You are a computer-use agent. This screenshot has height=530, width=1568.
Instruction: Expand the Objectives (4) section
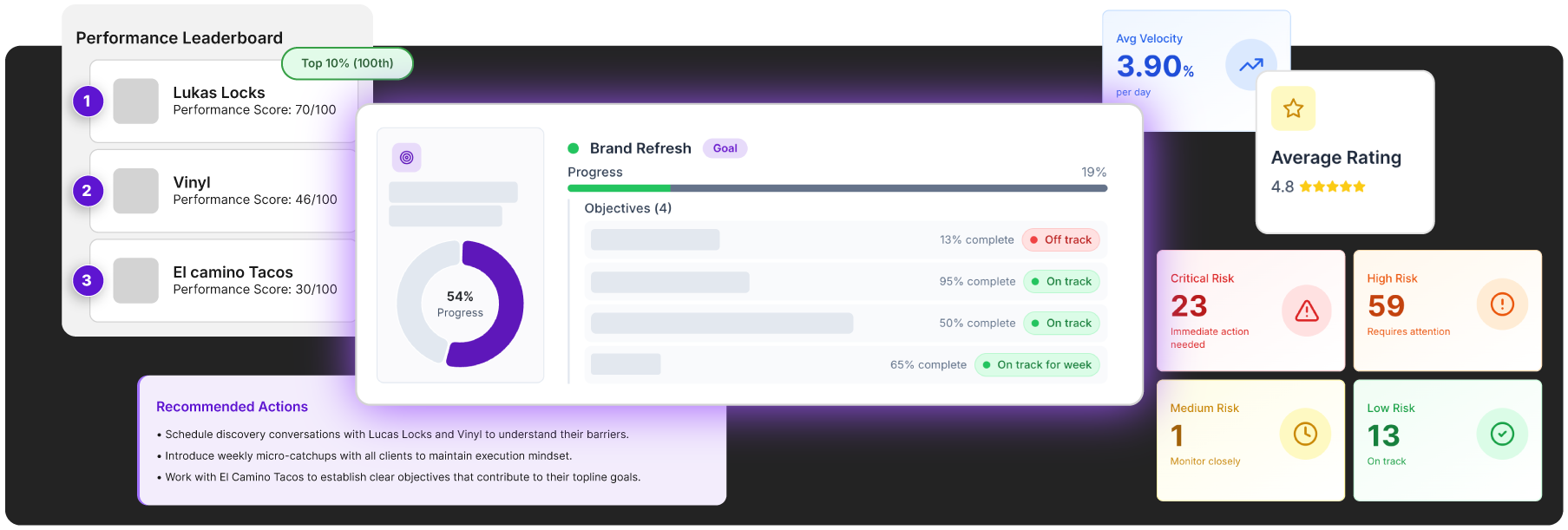click(x=627, y=208)
